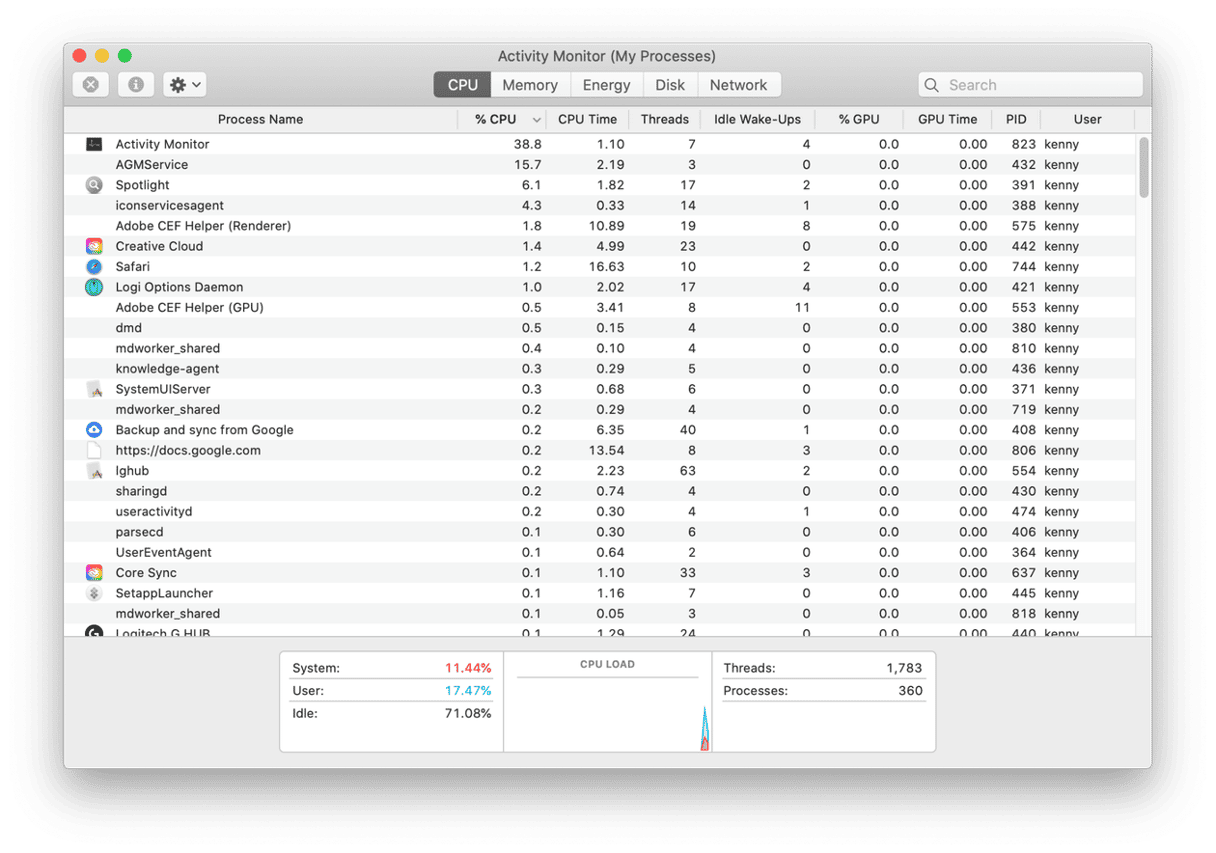The height and width of the screenshot is (853, 1216).
Task: Click the System 11.44% value
Action: coord(468,668)
